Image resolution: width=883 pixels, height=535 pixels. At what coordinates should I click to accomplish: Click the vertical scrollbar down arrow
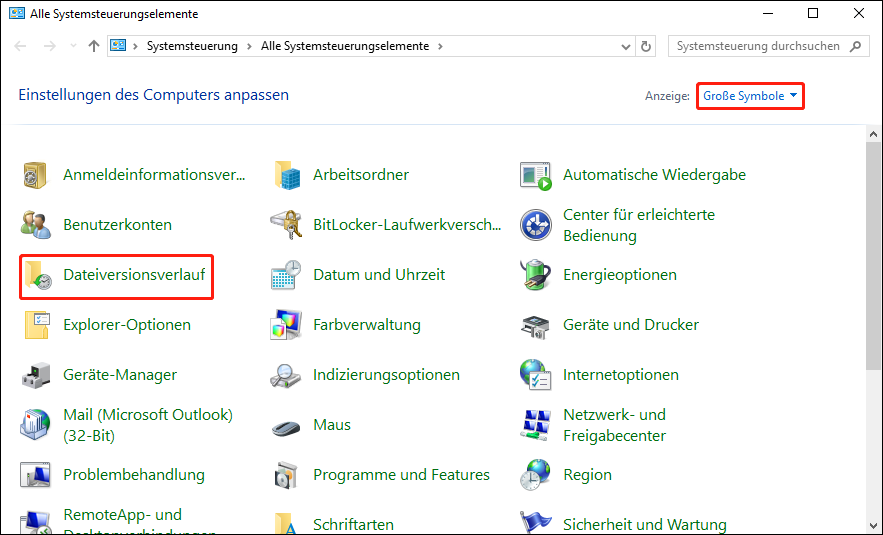tap(874, 526)
